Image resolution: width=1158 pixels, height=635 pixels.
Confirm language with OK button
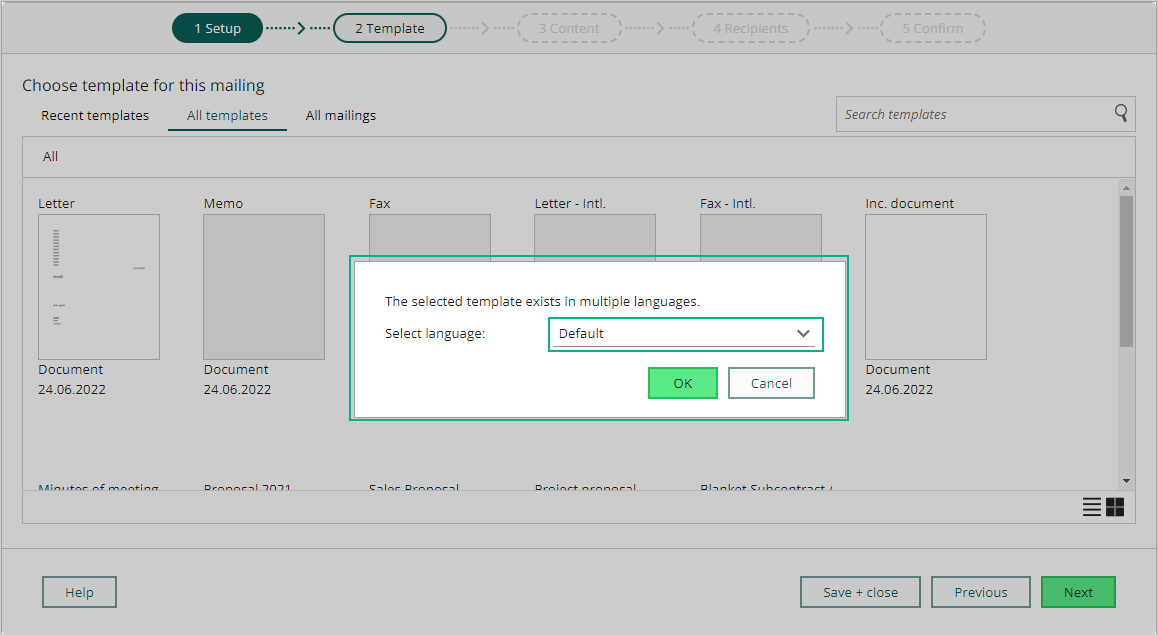[x=682, y=383]
